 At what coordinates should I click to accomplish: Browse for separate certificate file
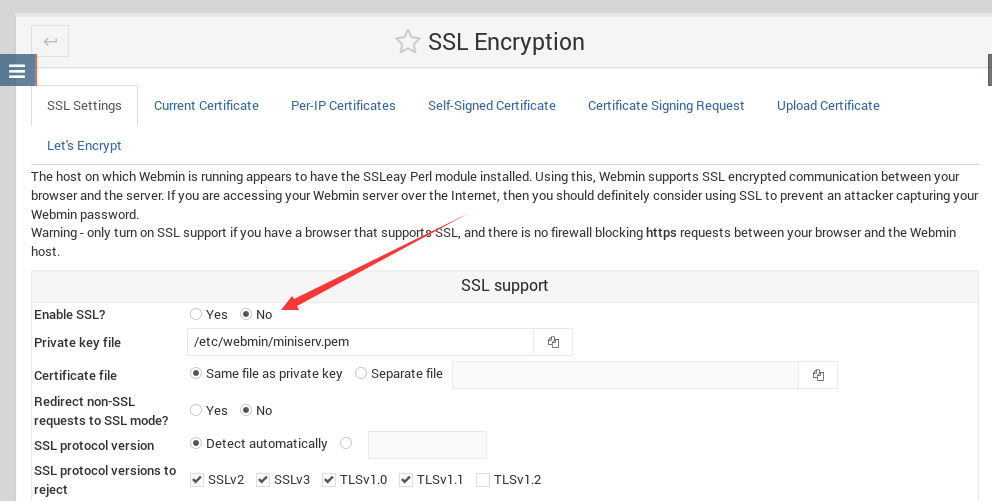[x=818, y=375]
